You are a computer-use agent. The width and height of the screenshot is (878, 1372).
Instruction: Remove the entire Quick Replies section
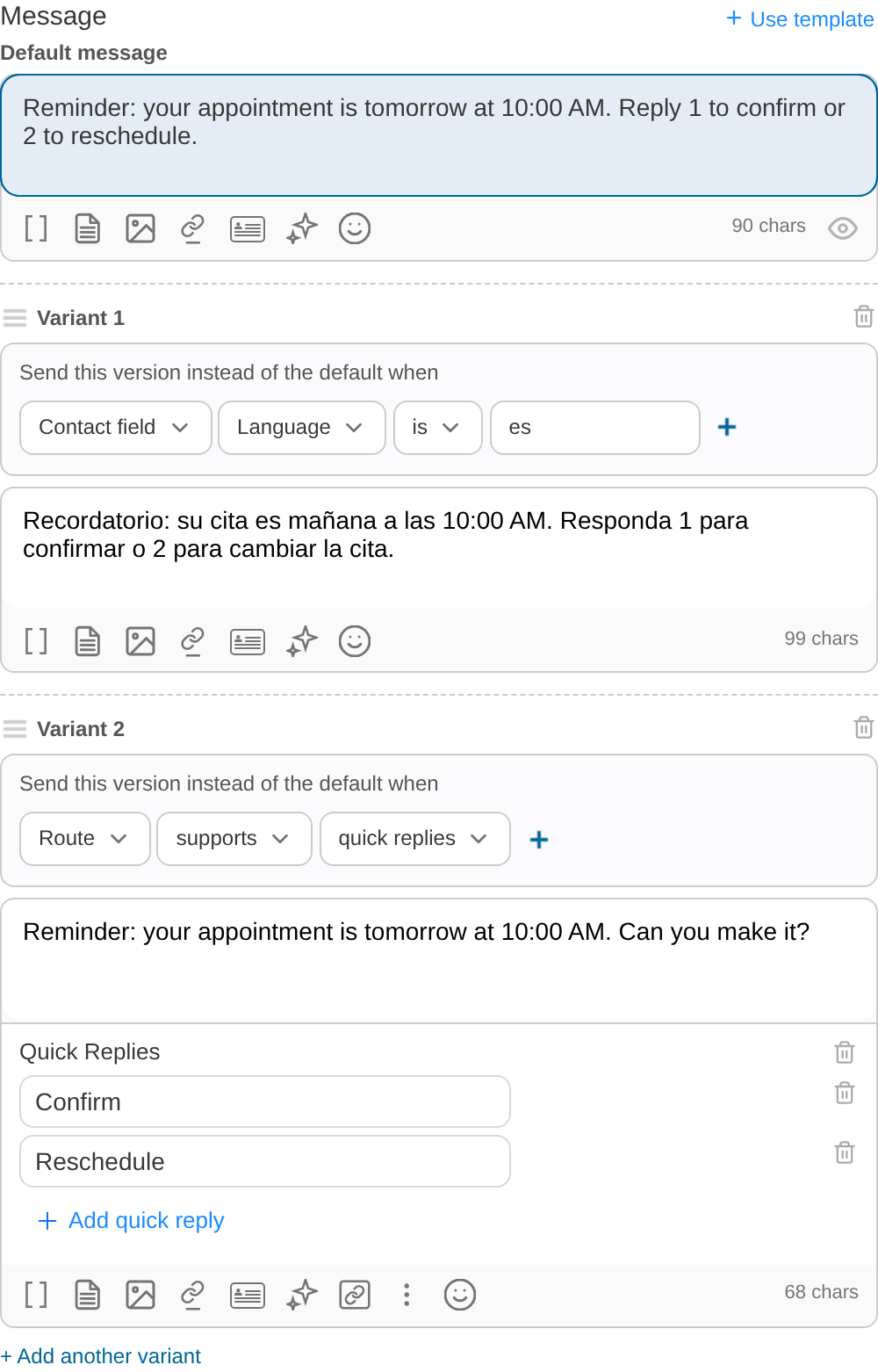[845, 1052]
